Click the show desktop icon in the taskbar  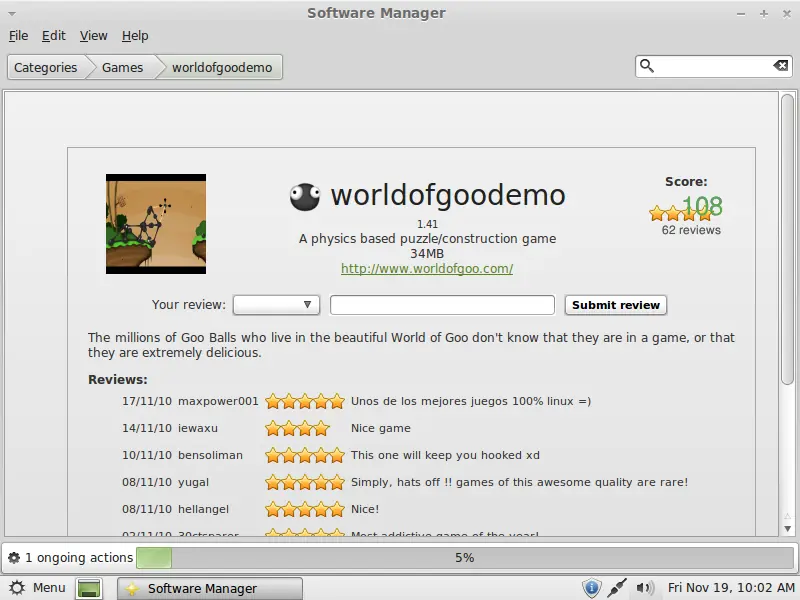[90, 589]
